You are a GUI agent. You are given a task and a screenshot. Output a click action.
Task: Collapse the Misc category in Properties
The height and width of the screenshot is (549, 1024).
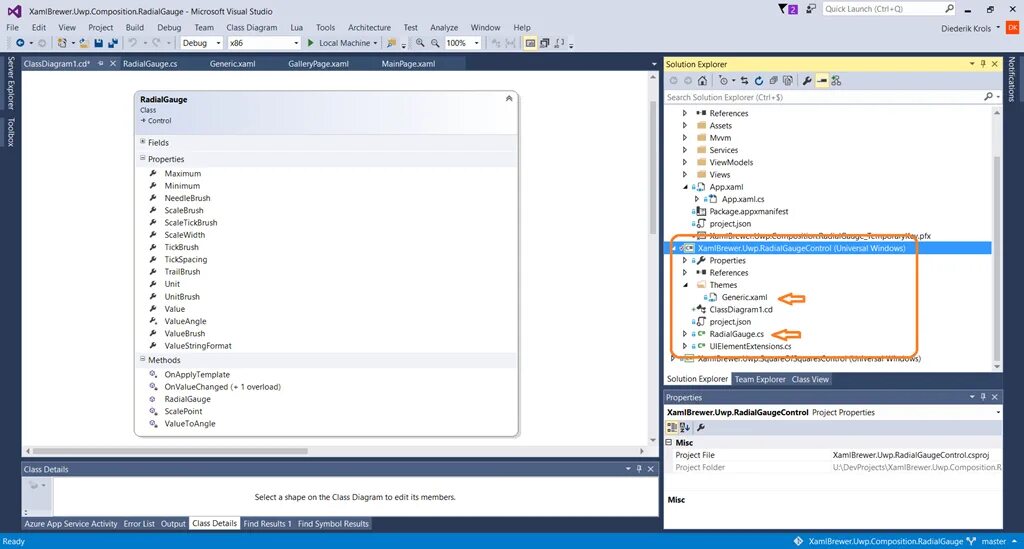click(669, 443)
